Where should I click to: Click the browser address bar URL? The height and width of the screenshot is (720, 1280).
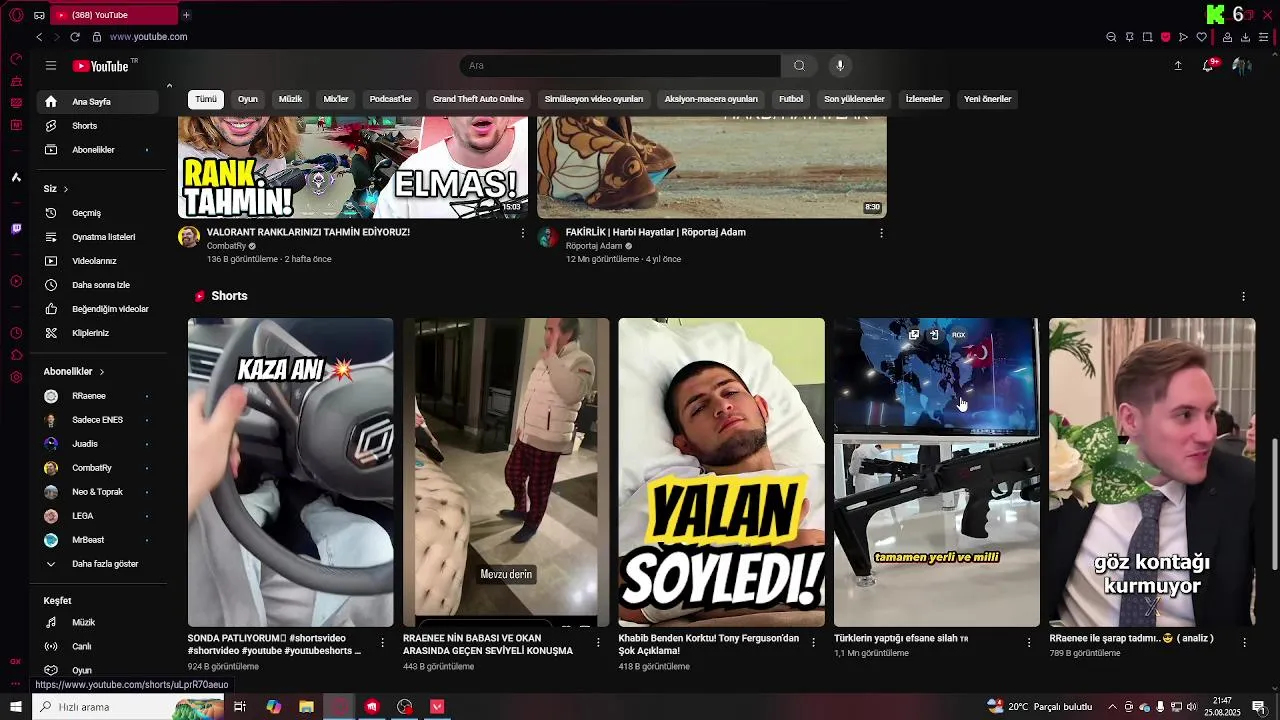149,37
